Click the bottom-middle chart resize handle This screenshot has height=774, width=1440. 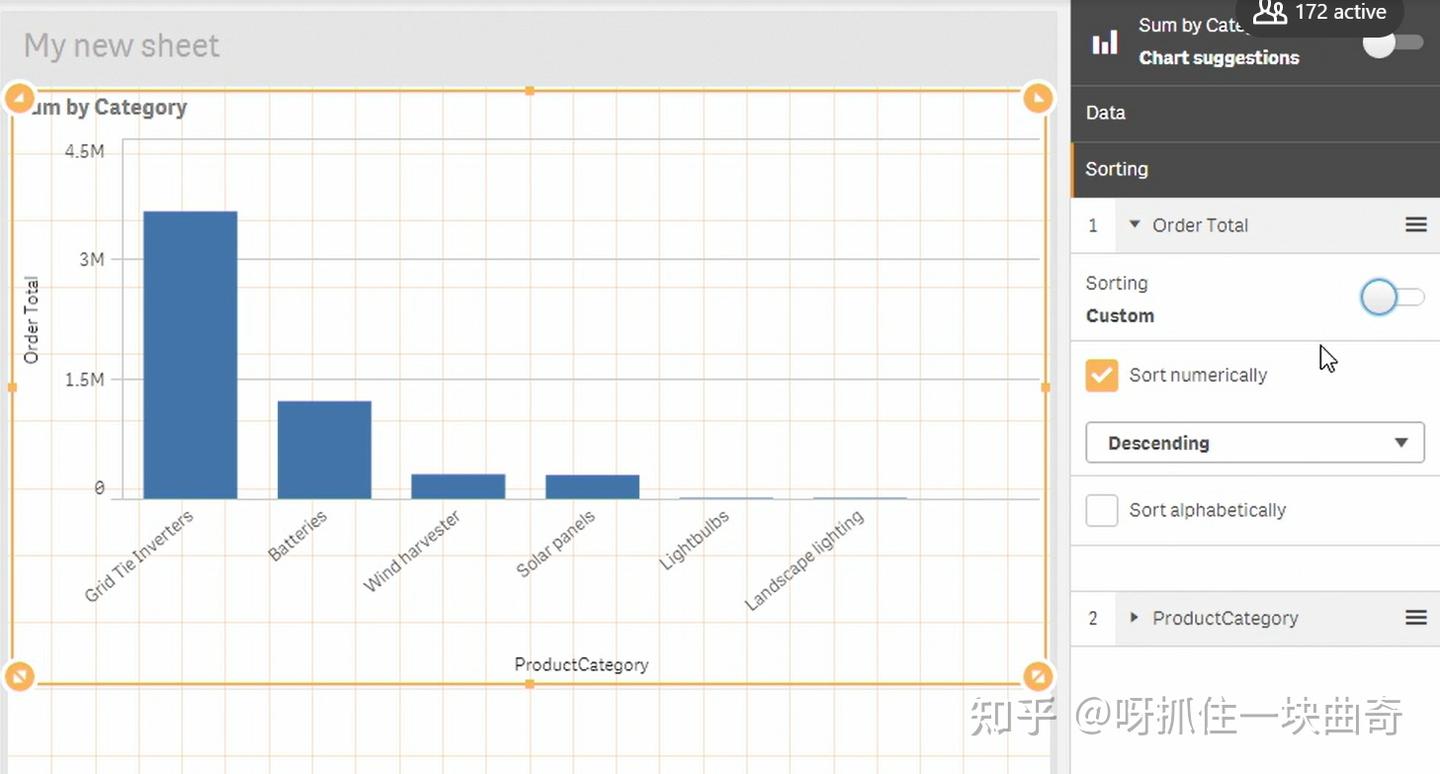pos(530,684)
